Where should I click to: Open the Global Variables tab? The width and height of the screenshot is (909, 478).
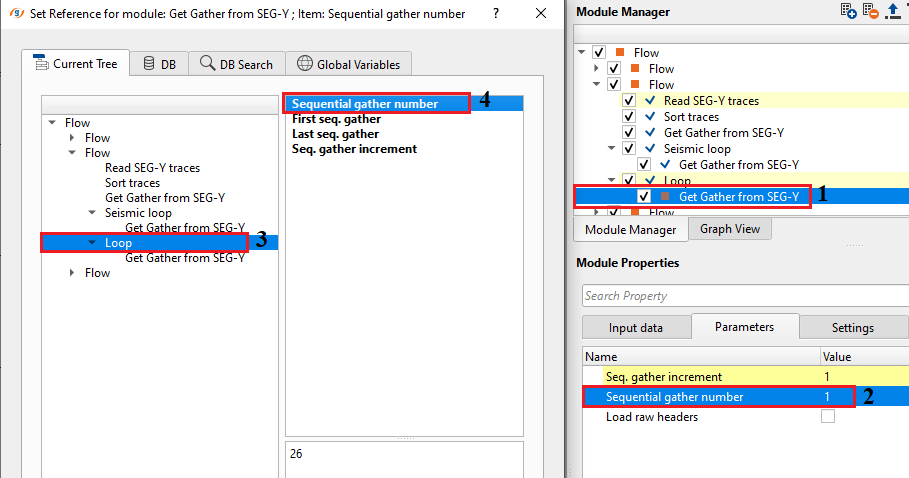[348, 64]
